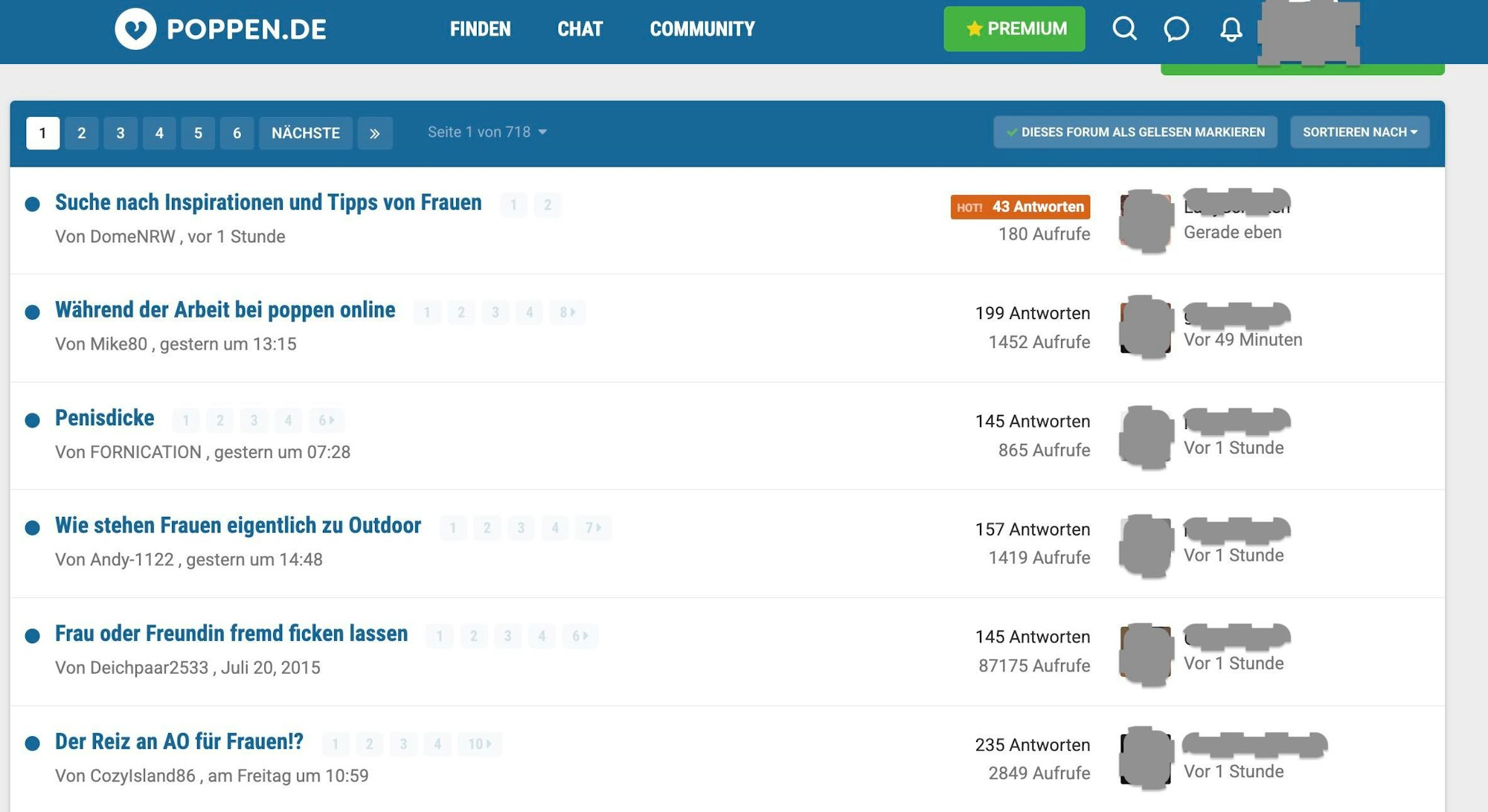This screenshot has width=1488, height=812.
Task: Switch to the COMMUNITY section
Action: click(702, 29)
